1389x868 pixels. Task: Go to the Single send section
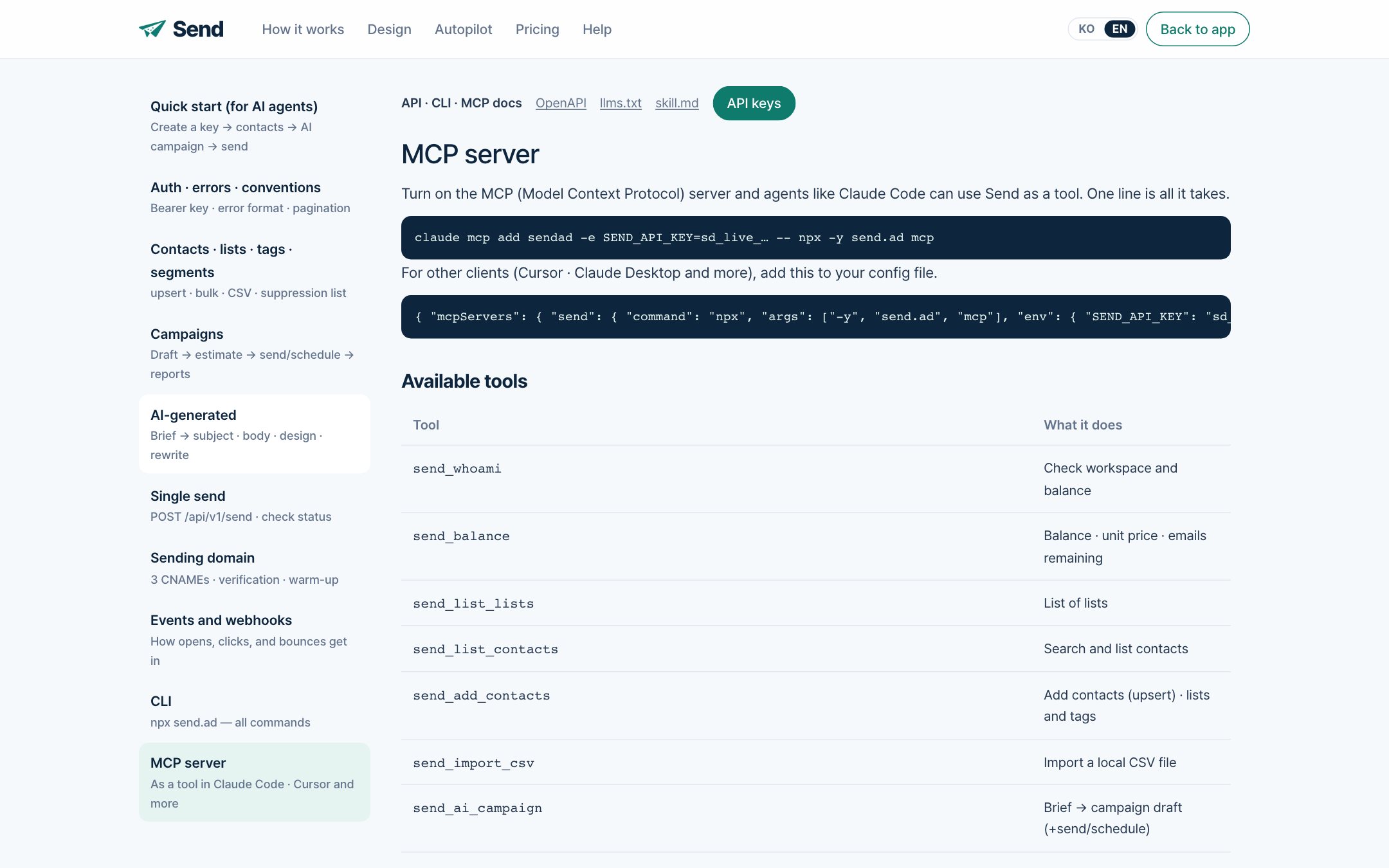click(x=255, y=506)
